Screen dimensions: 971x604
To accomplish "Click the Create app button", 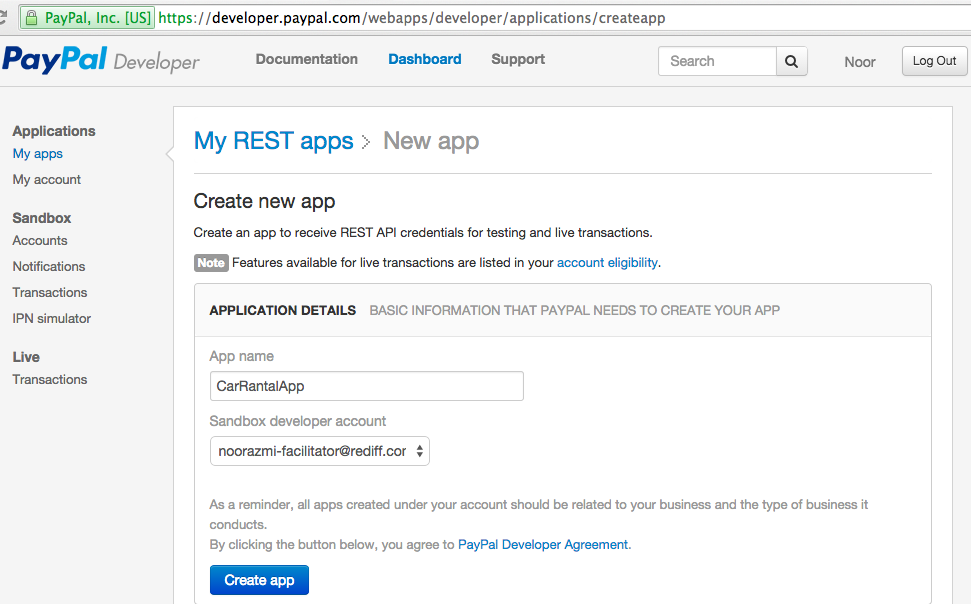I will (259, 580).
